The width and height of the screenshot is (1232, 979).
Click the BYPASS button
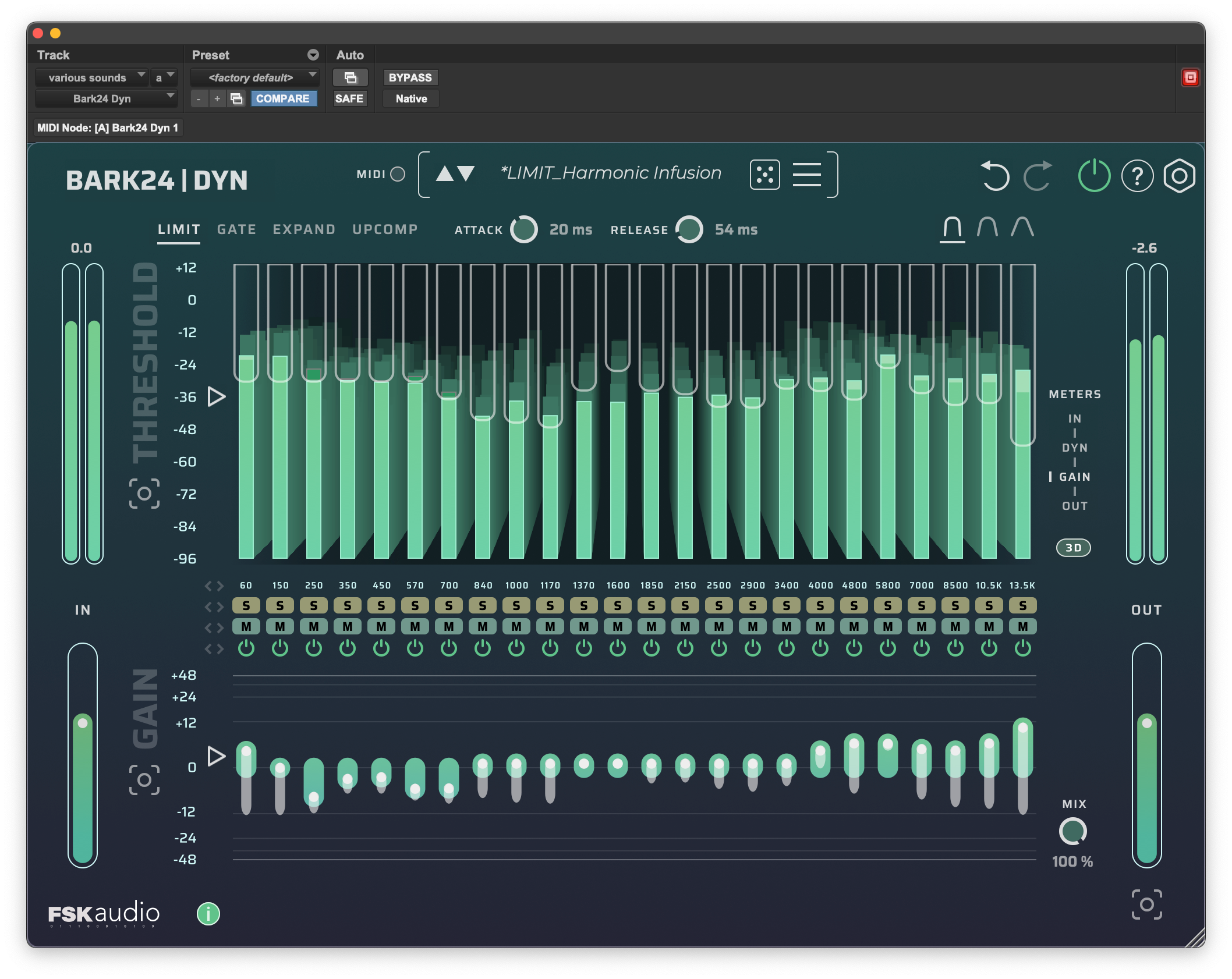pos(410,77)
